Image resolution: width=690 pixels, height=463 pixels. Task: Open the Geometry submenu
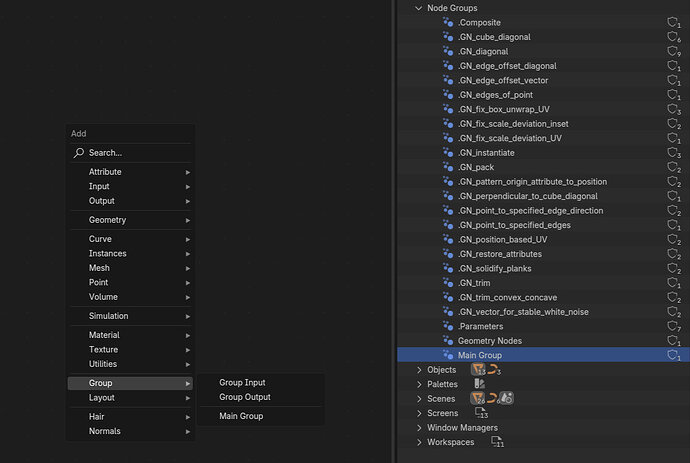(130, 220)
